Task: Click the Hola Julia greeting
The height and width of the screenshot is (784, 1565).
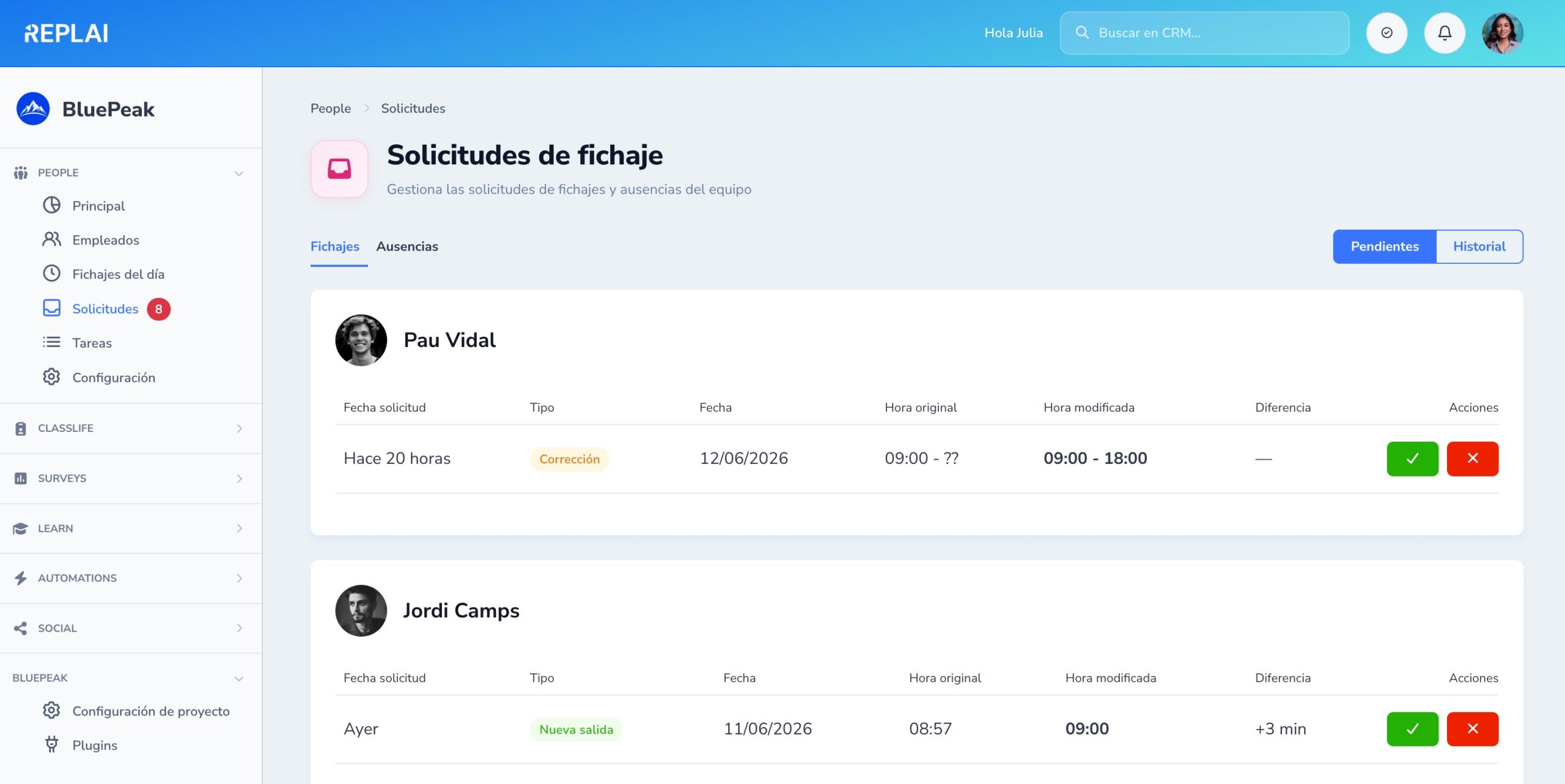Action: 1013,33
